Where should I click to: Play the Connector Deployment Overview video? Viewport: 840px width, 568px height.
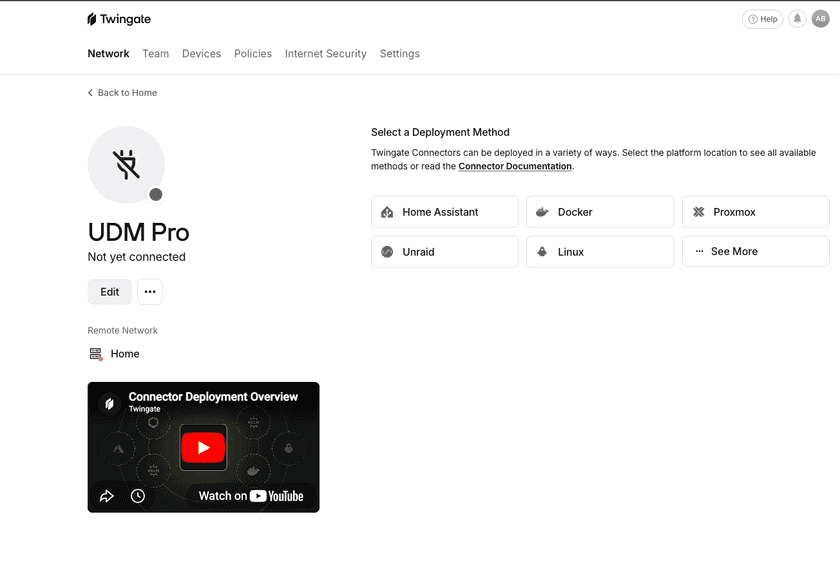[x=203, y=447]
